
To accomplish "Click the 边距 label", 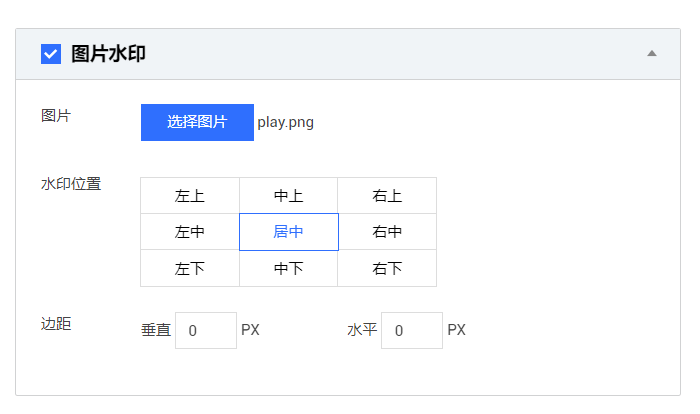I will (56, 323).
